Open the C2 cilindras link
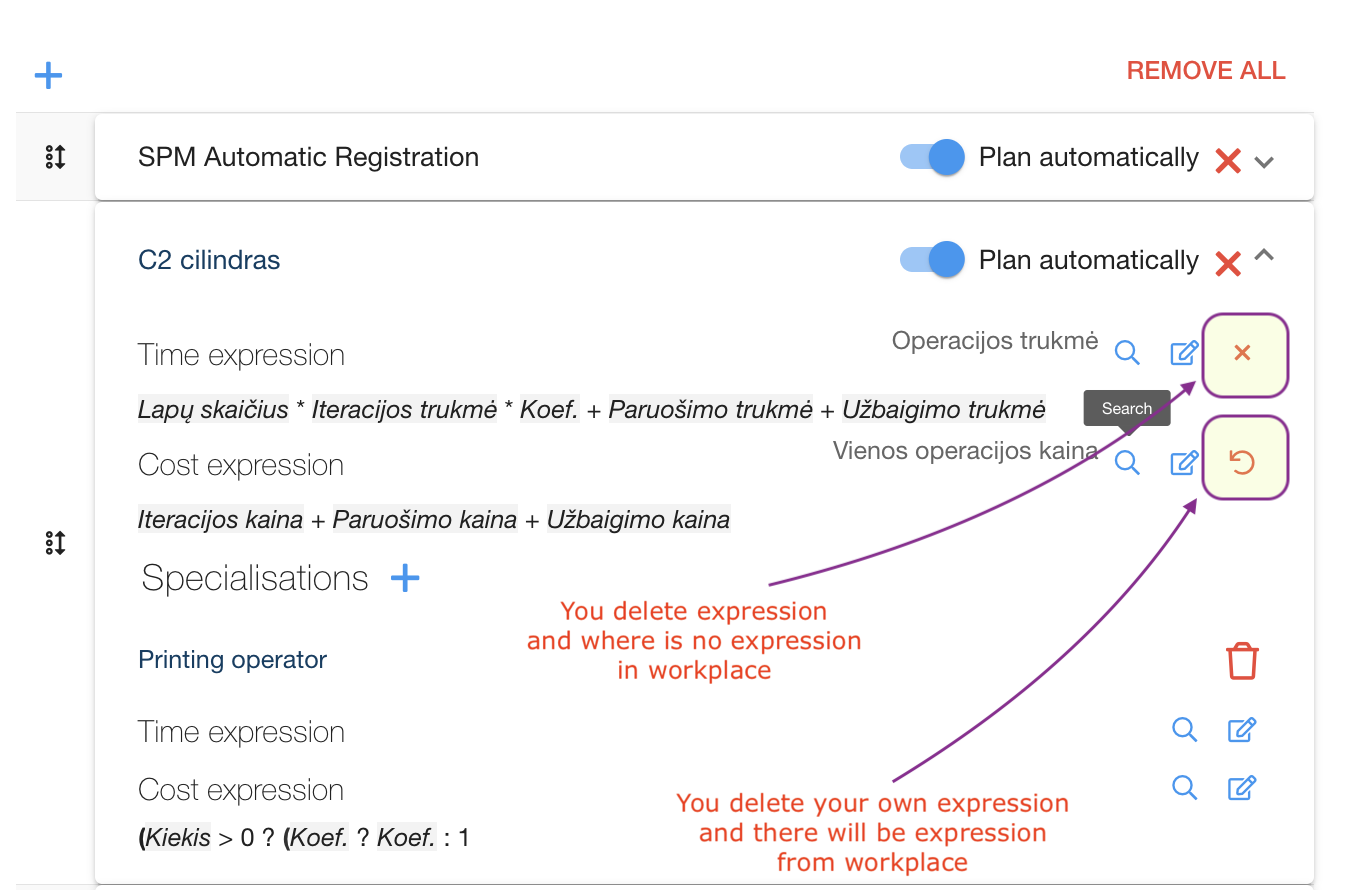The image size is (1350, 890). coord(209,260)
